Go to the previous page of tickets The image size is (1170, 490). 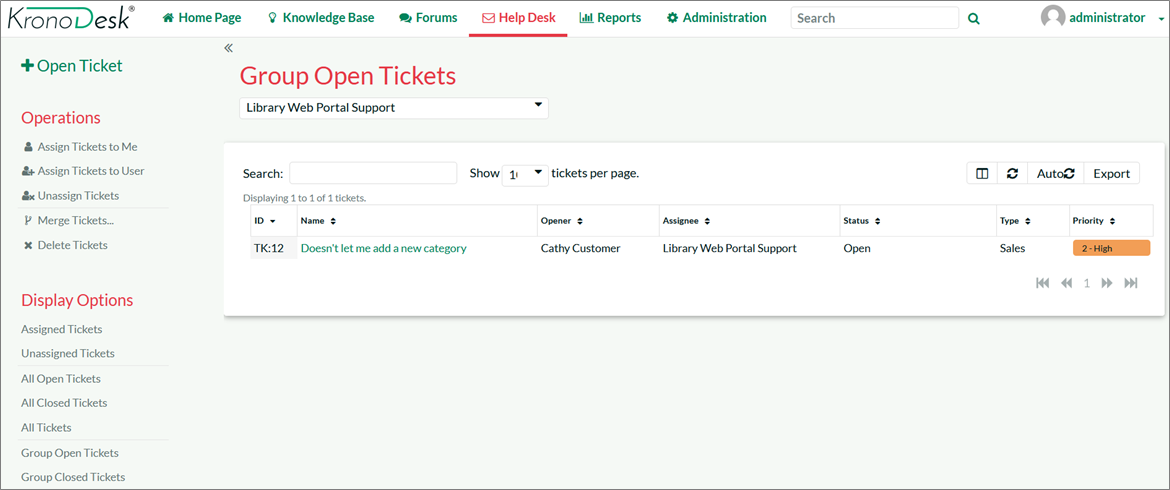1067,283
